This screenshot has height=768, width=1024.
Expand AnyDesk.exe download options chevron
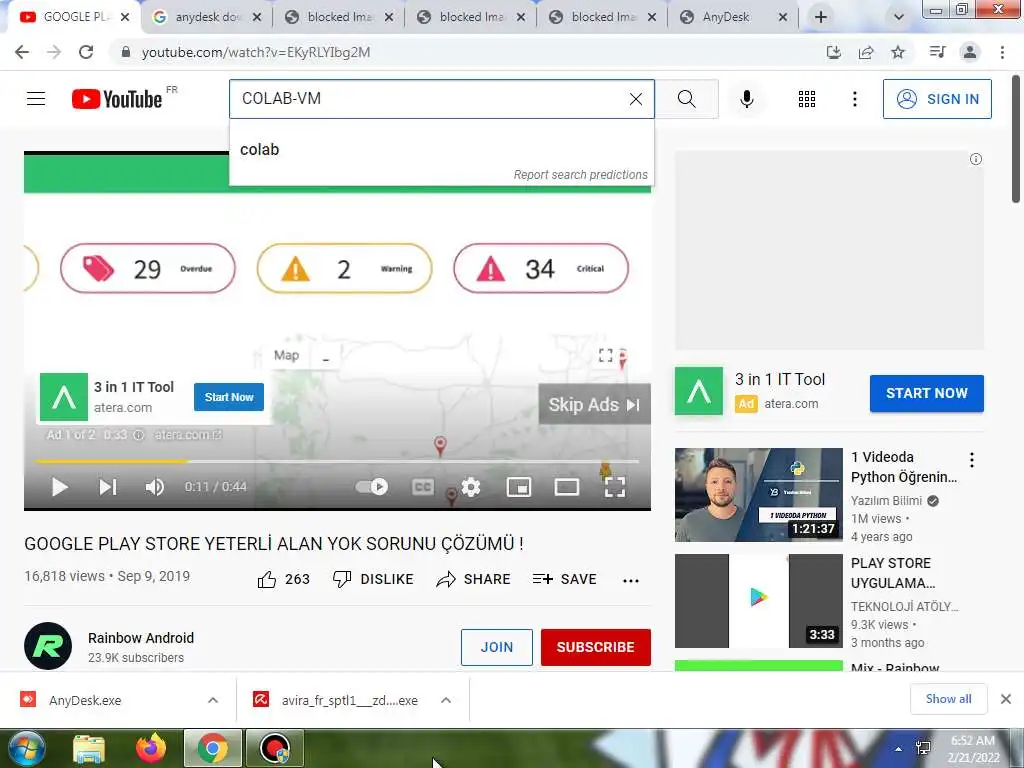(x=213, y=700)
